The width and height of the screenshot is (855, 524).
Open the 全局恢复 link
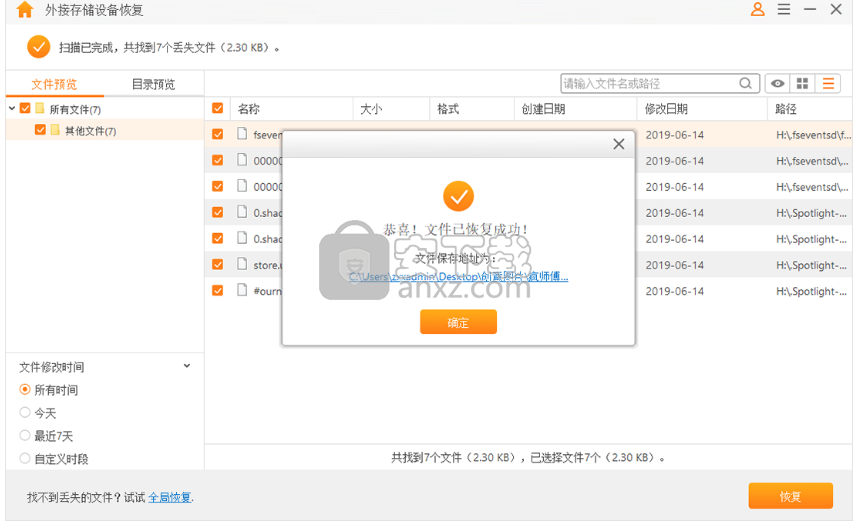pos(170,497)
